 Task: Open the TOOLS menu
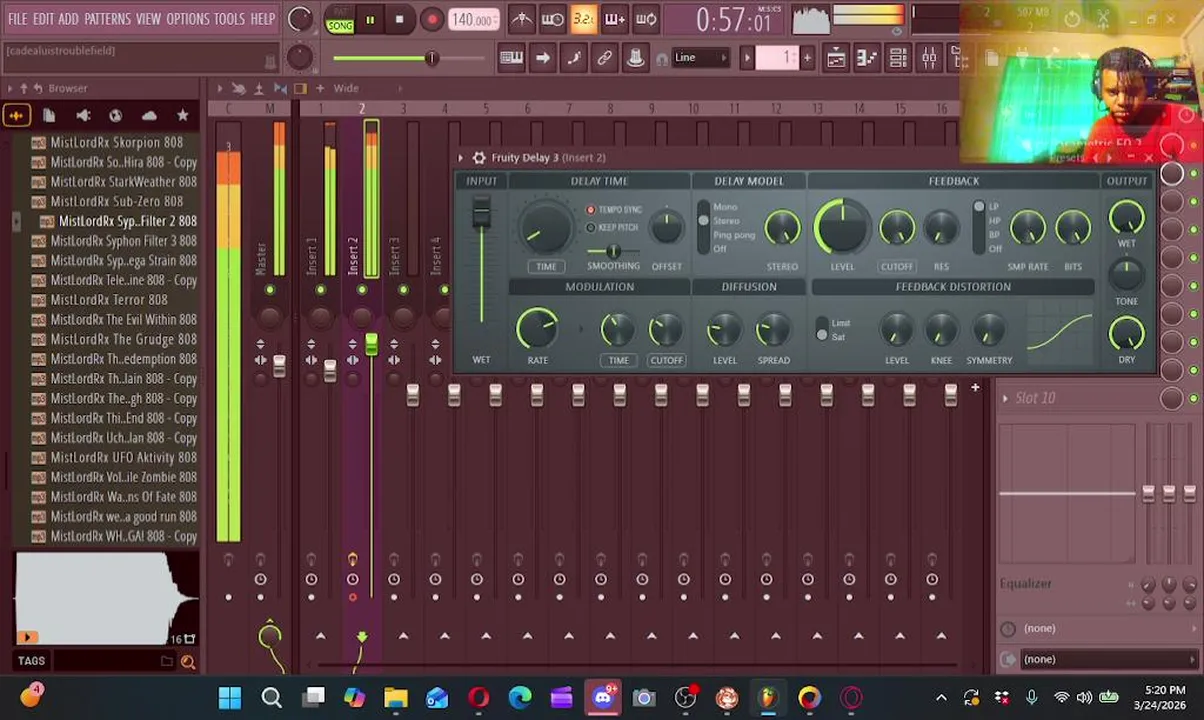click(229, 19)
